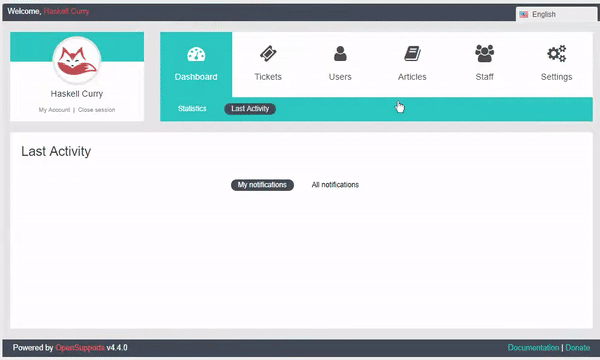Switch to the Statistics sub-tab
The height and width of the screenshot is (360, 600).
click(192, 109)
